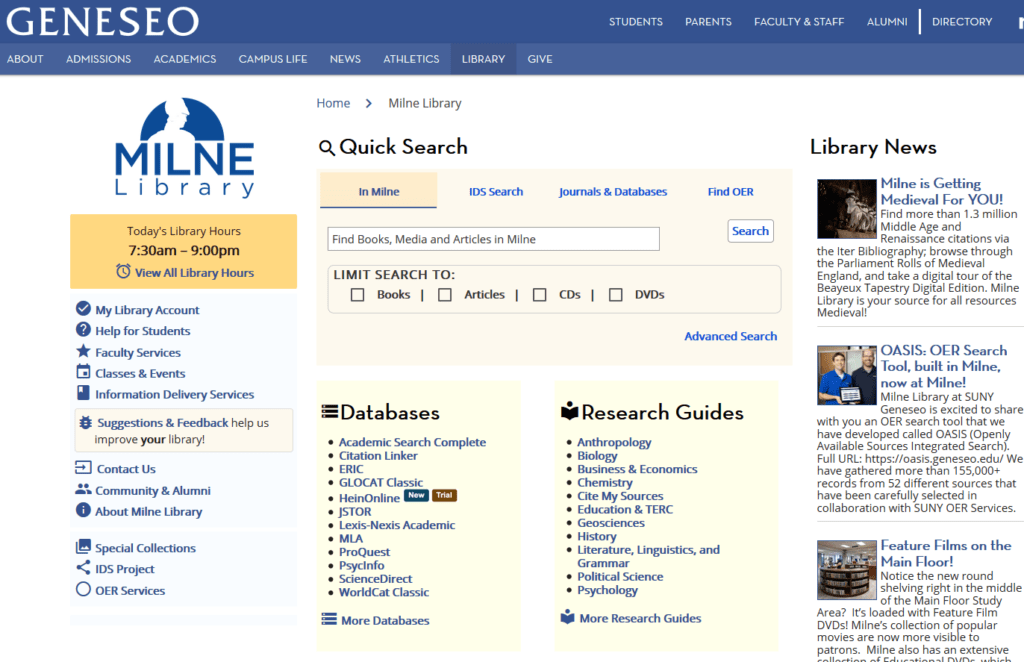Click the clock icon for View All Library Hours
Screen dimensions: 1024x662
coord(122,271)
